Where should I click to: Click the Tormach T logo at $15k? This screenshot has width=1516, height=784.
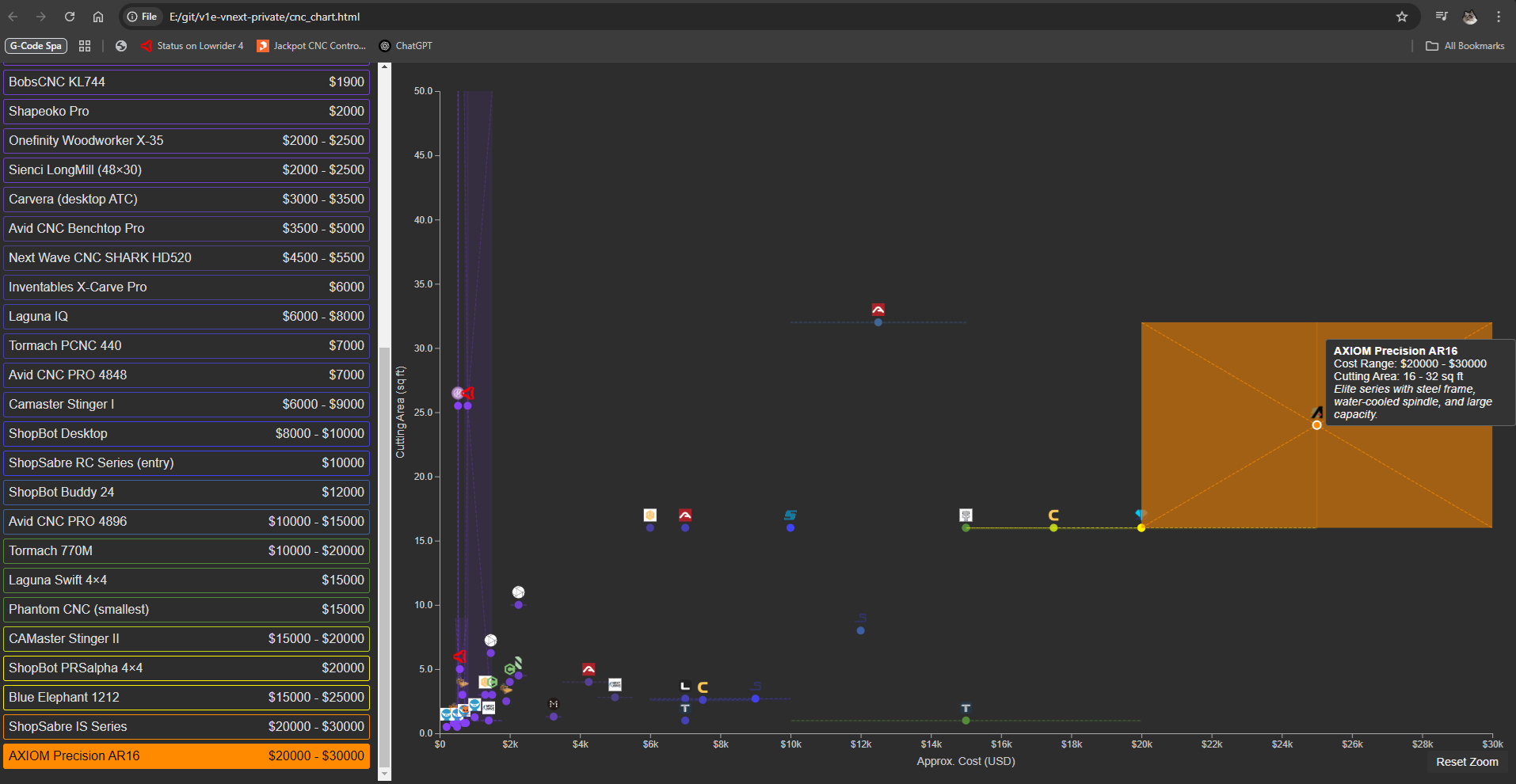tap(966, 709)
